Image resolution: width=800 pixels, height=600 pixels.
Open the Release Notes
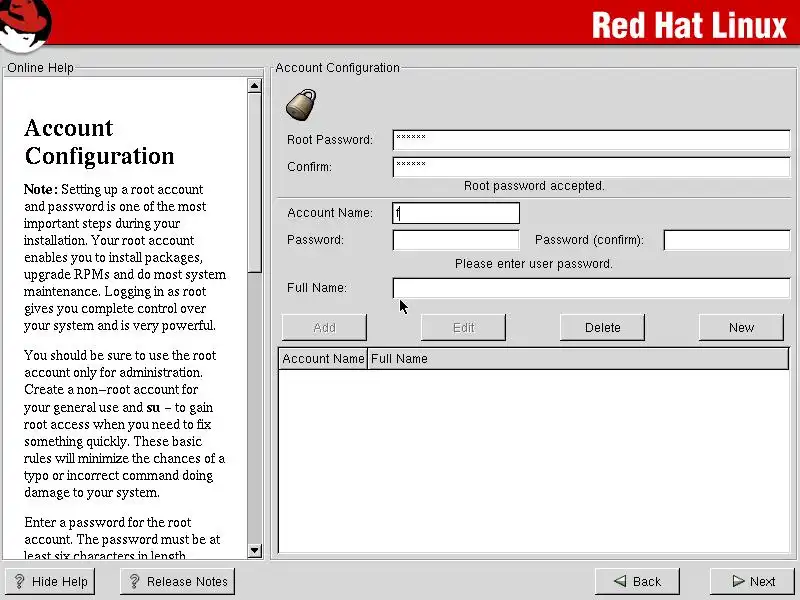[178, 582]
